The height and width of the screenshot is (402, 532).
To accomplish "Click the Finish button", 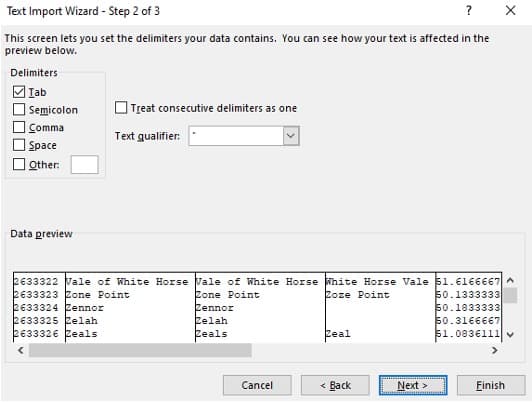I will [491, 385].
